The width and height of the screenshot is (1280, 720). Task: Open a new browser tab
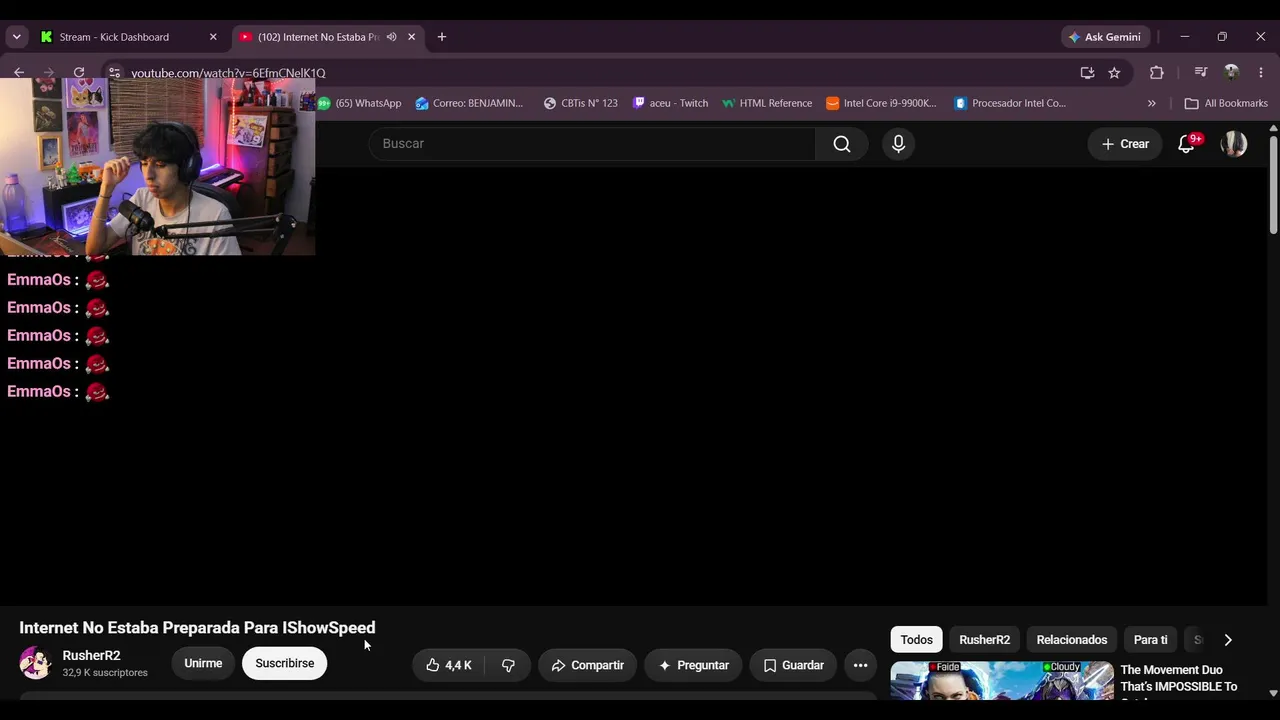click(442, 37)
